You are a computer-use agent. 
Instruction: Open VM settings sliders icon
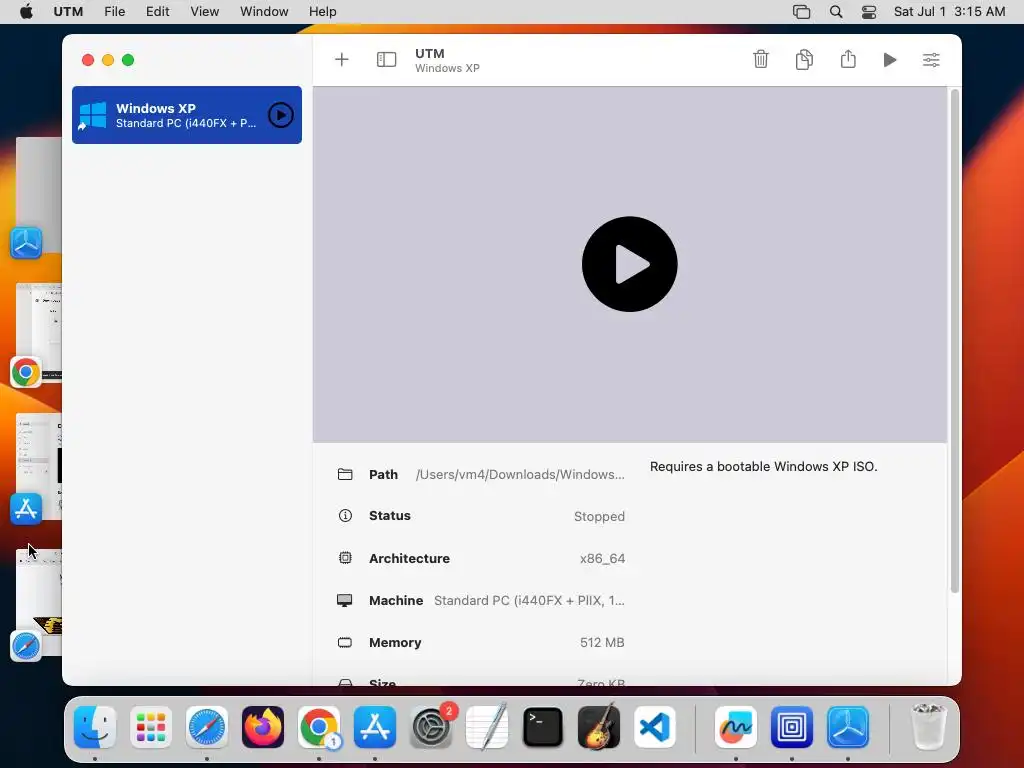[931, 60]
